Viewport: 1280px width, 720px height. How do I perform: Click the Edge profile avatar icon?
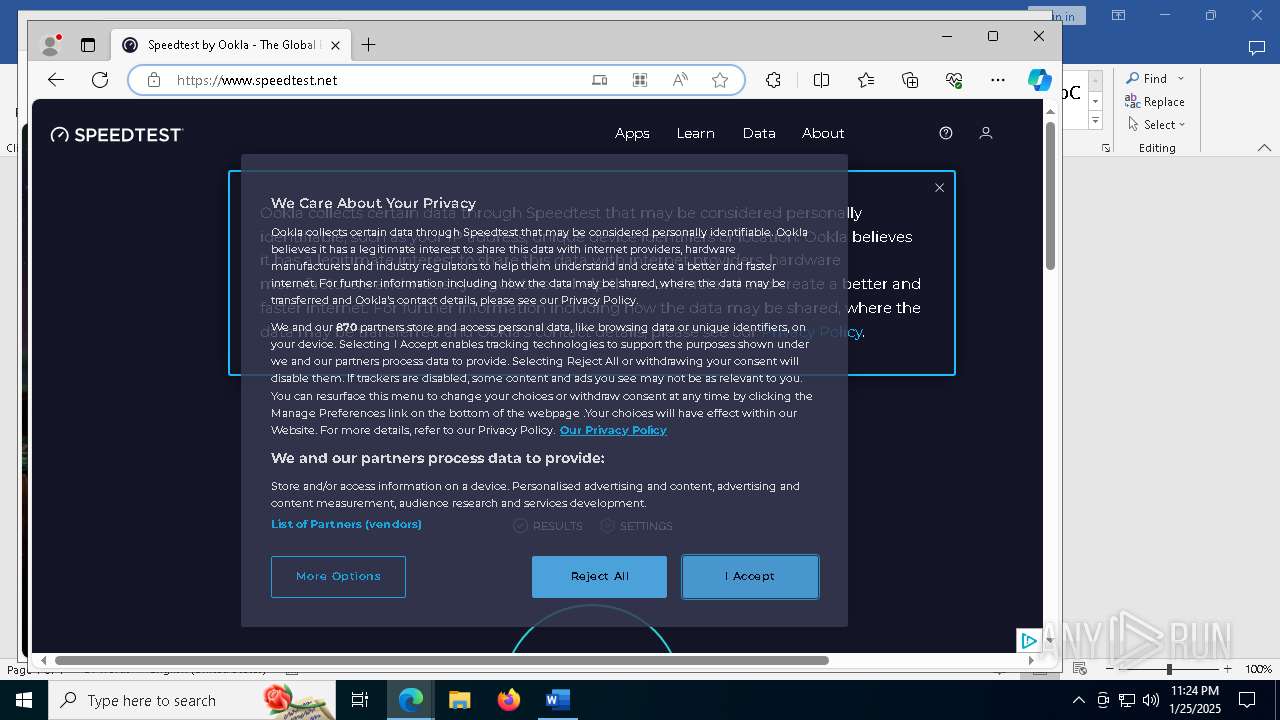(50, 45)
